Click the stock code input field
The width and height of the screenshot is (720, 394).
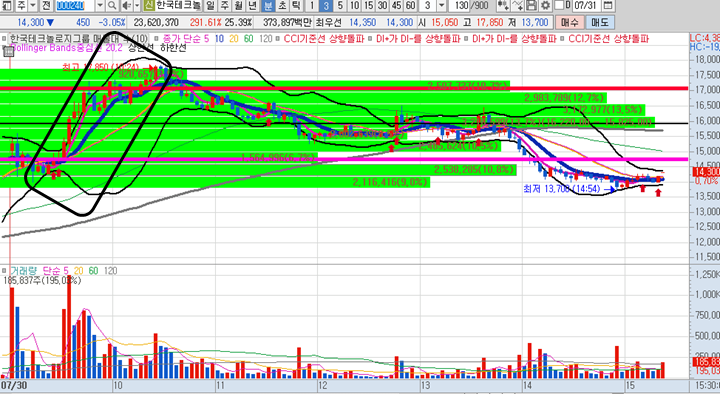click(x=74, y=6)
